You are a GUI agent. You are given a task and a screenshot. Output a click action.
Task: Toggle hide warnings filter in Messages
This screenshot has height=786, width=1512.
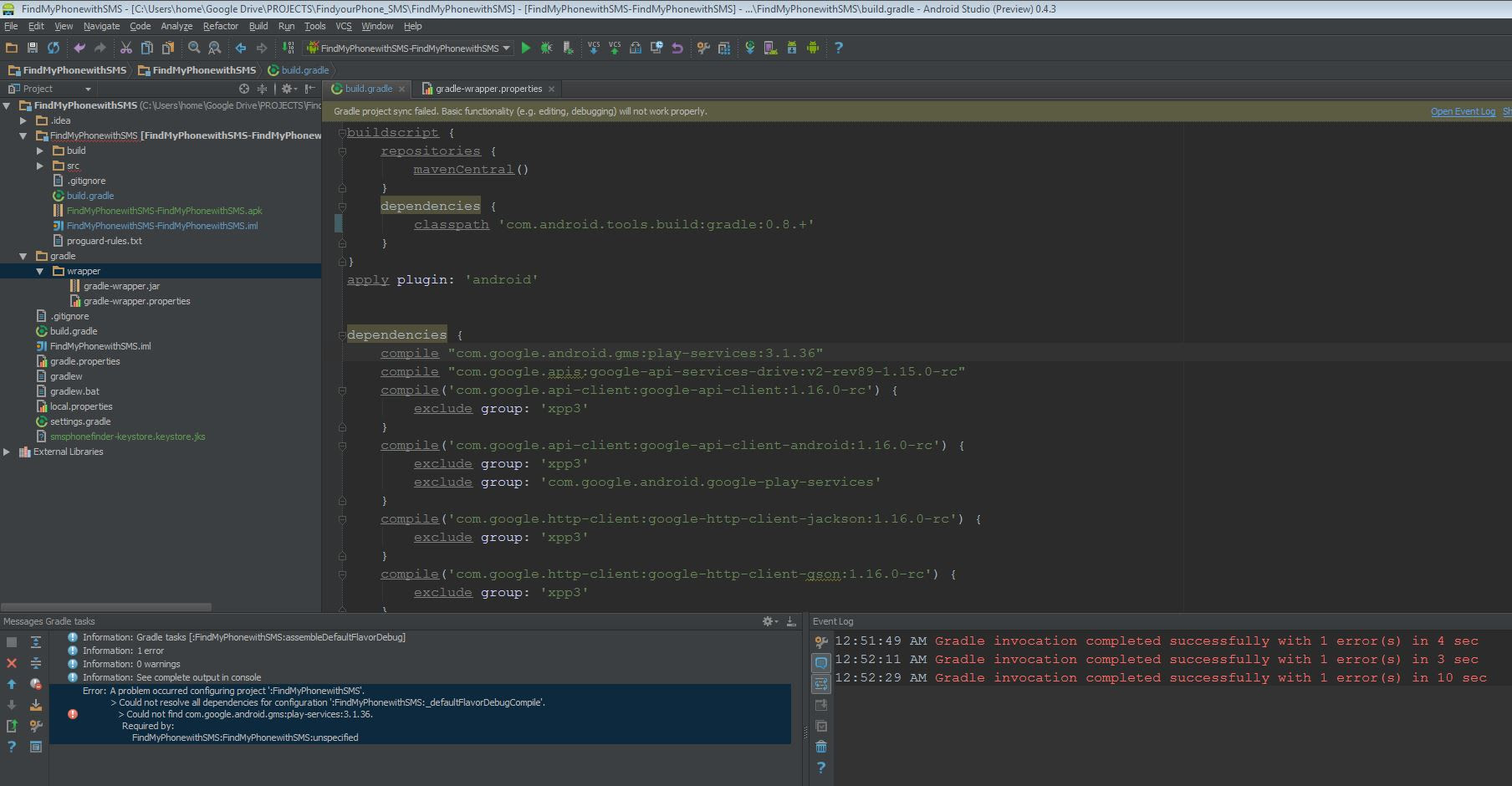coord(36,684)
